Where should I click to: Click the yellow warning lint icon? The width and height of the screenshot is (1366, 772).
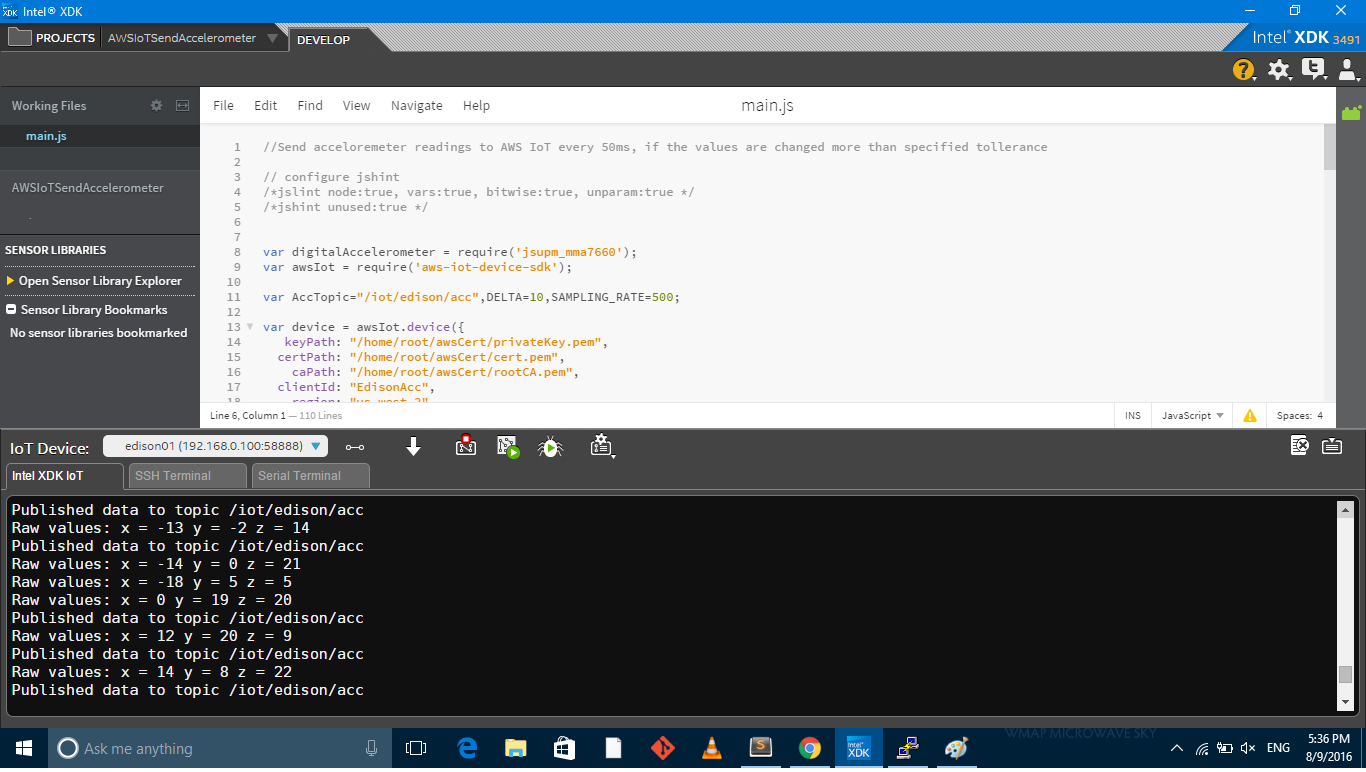pyautogui.click(x=1250, y=415)
